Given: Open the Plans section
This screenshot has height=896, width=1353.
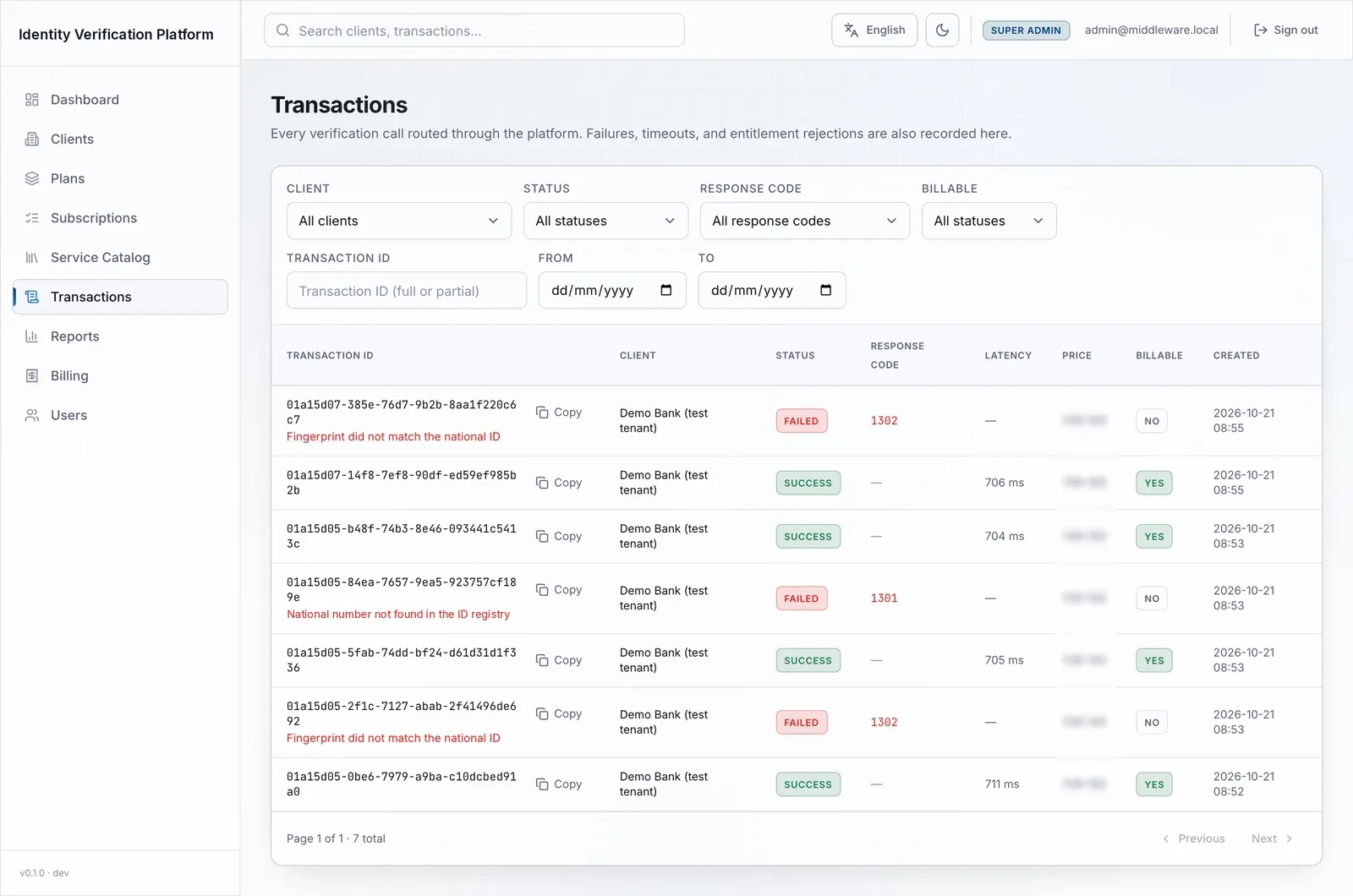Looking at the screenshot, I should point(120,178).
